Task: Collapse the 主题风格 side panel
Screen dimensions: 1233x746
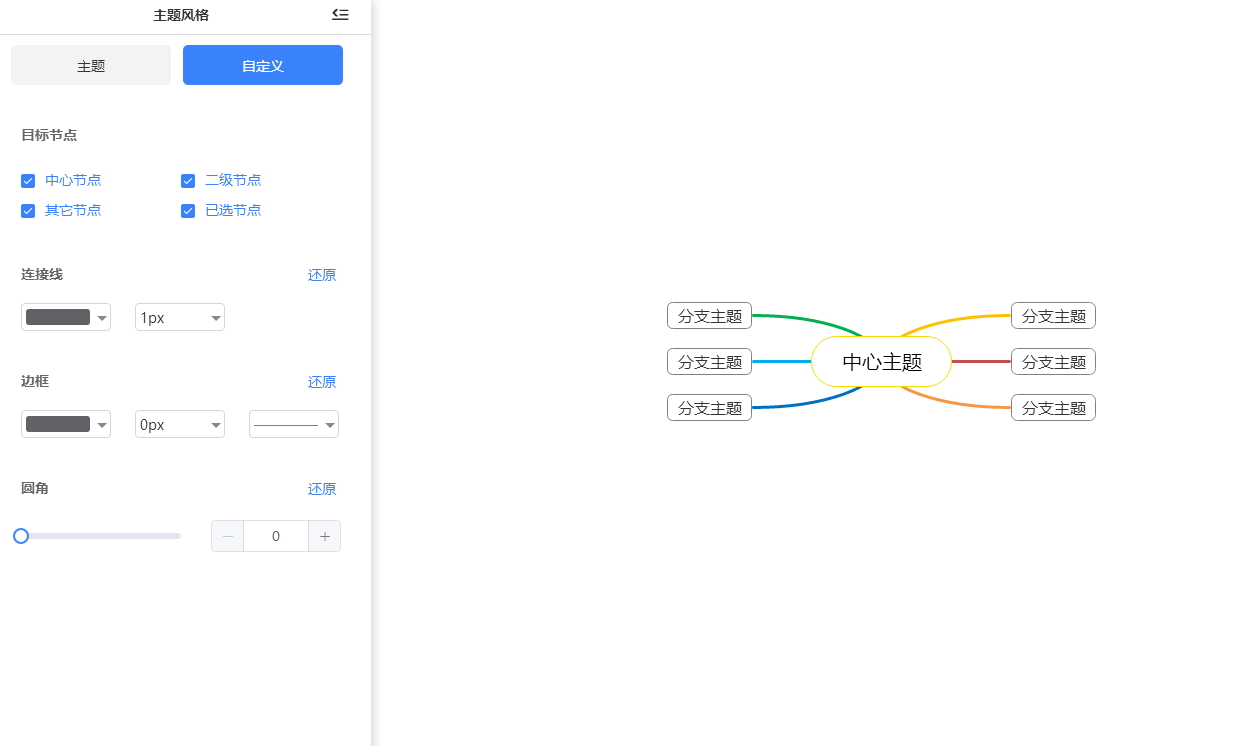Action: pyautogui.click(x=340, y=15)
